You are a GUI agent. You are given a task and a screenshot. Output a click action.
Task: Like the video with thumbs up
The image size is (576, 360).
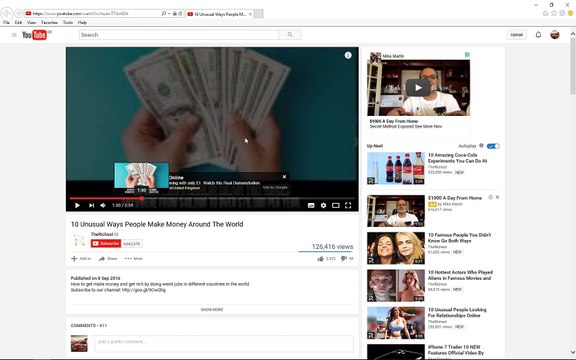point(320,259)
